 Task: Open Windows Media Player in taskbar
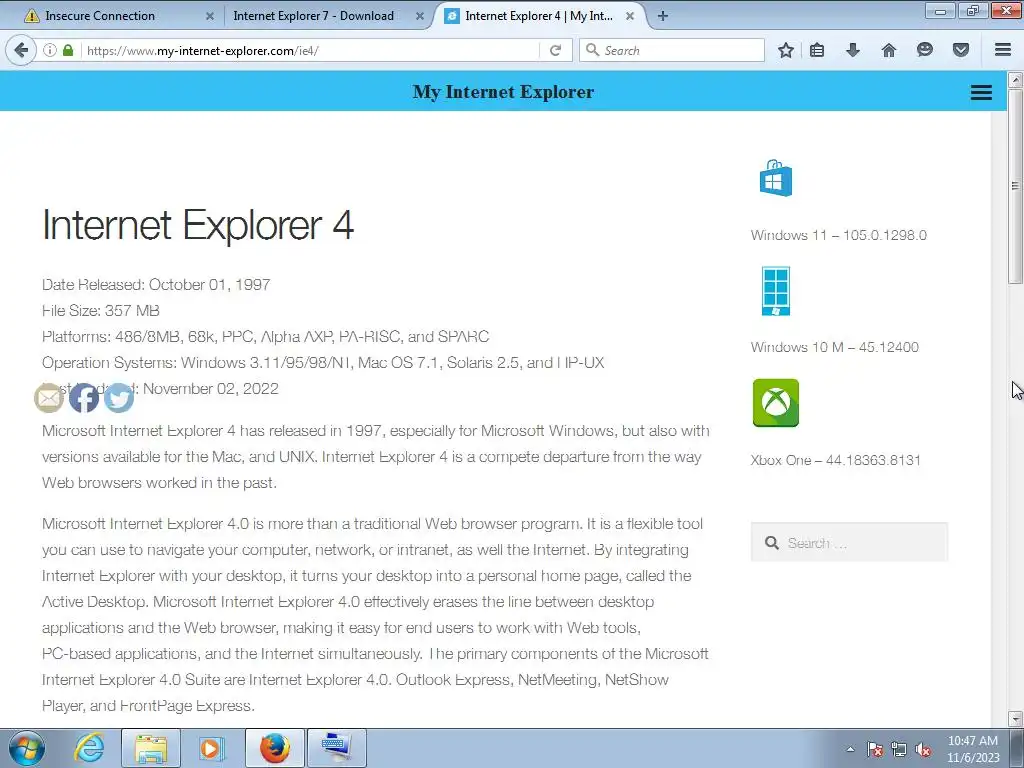[x=212, y=748]
